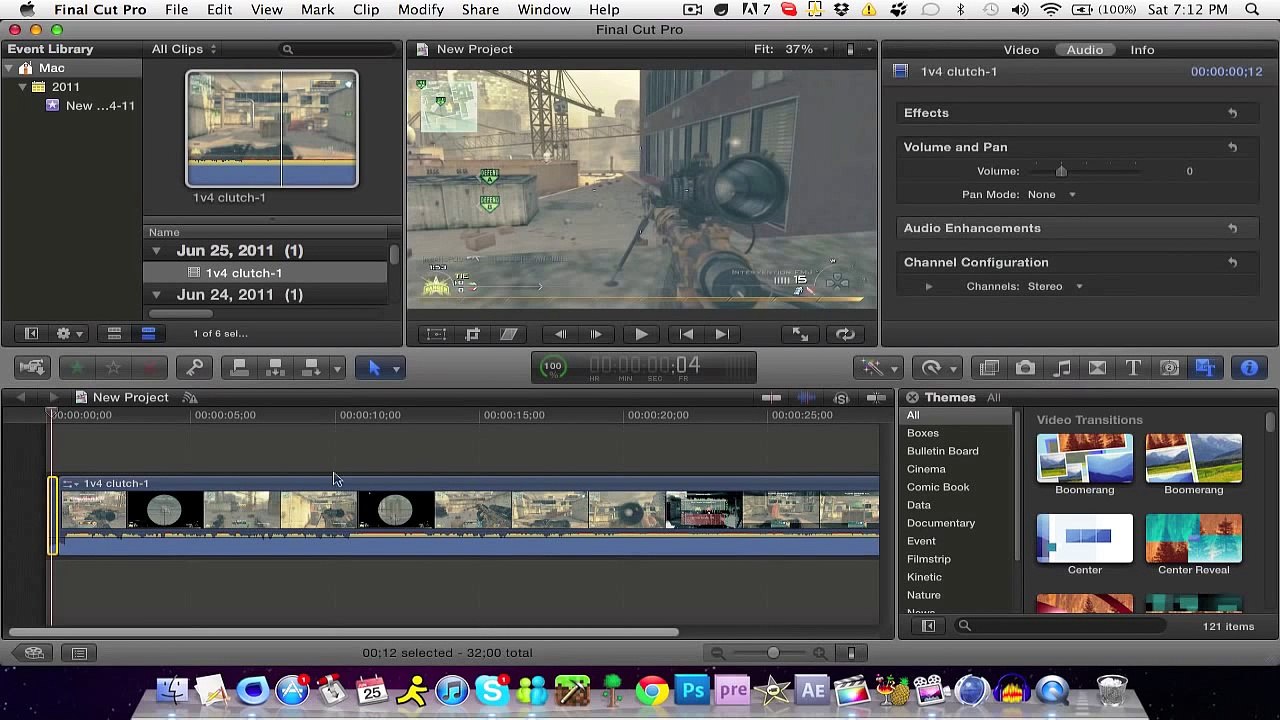Viewport: 1280px width, 720px height.
Task: Activate the Crop tool in the viewer
Action: click(x=473, y=334)
